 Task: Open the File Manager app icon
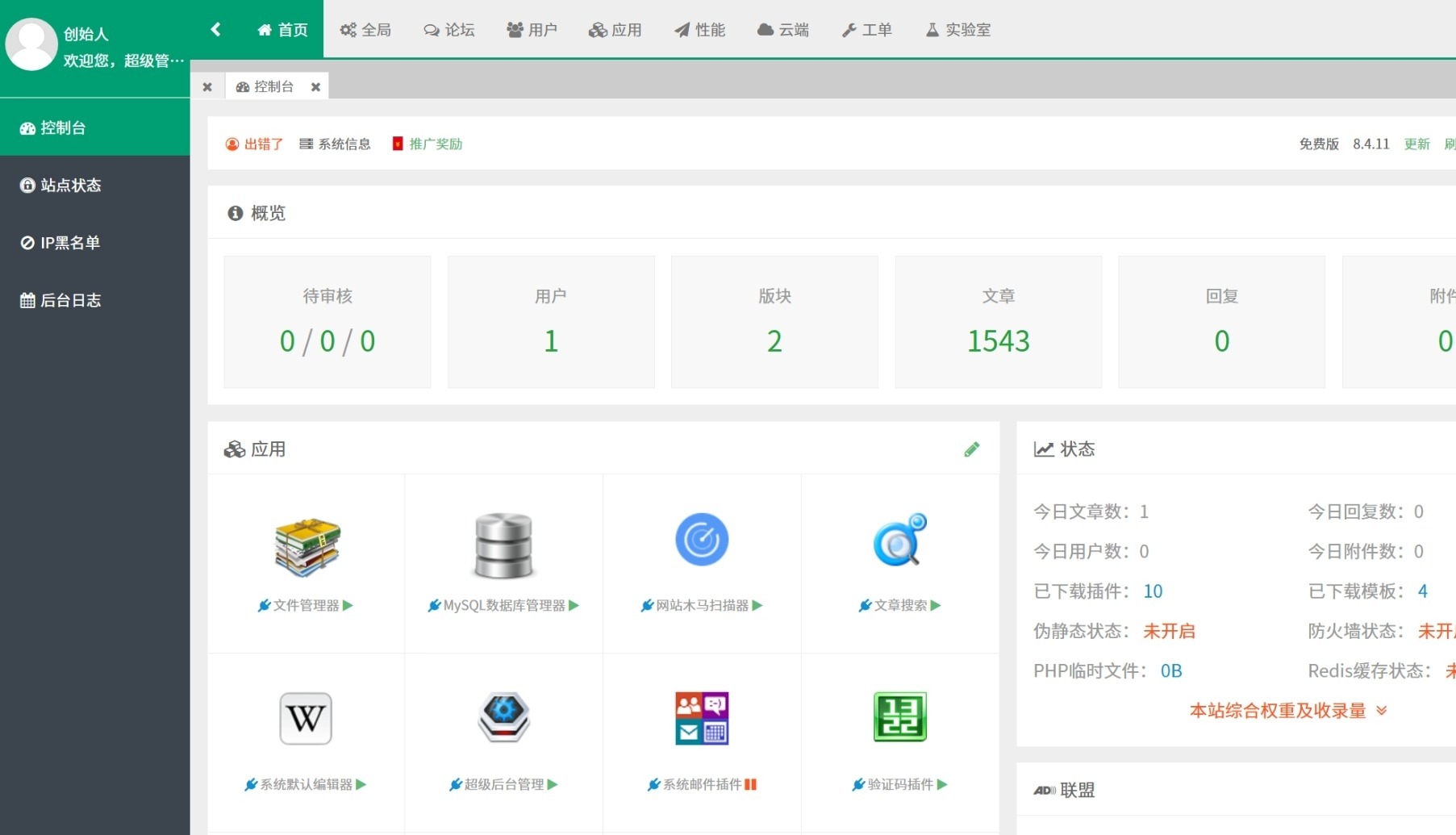[x=307, y=547]
